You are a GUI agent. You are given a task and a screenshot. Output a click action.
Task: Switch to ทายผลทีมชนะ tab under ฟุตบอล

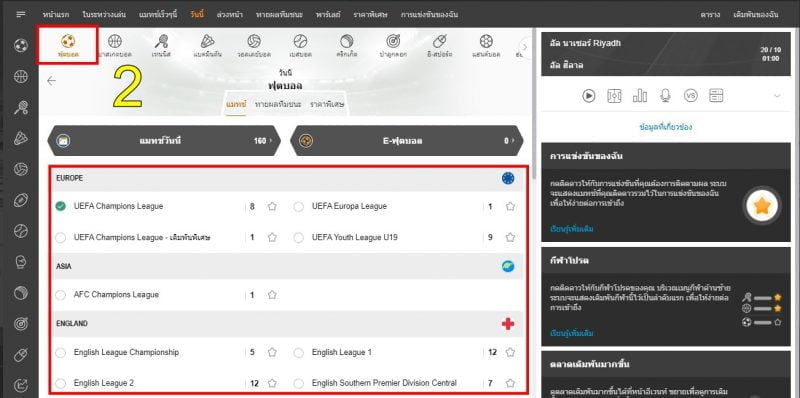click(278, 104)
